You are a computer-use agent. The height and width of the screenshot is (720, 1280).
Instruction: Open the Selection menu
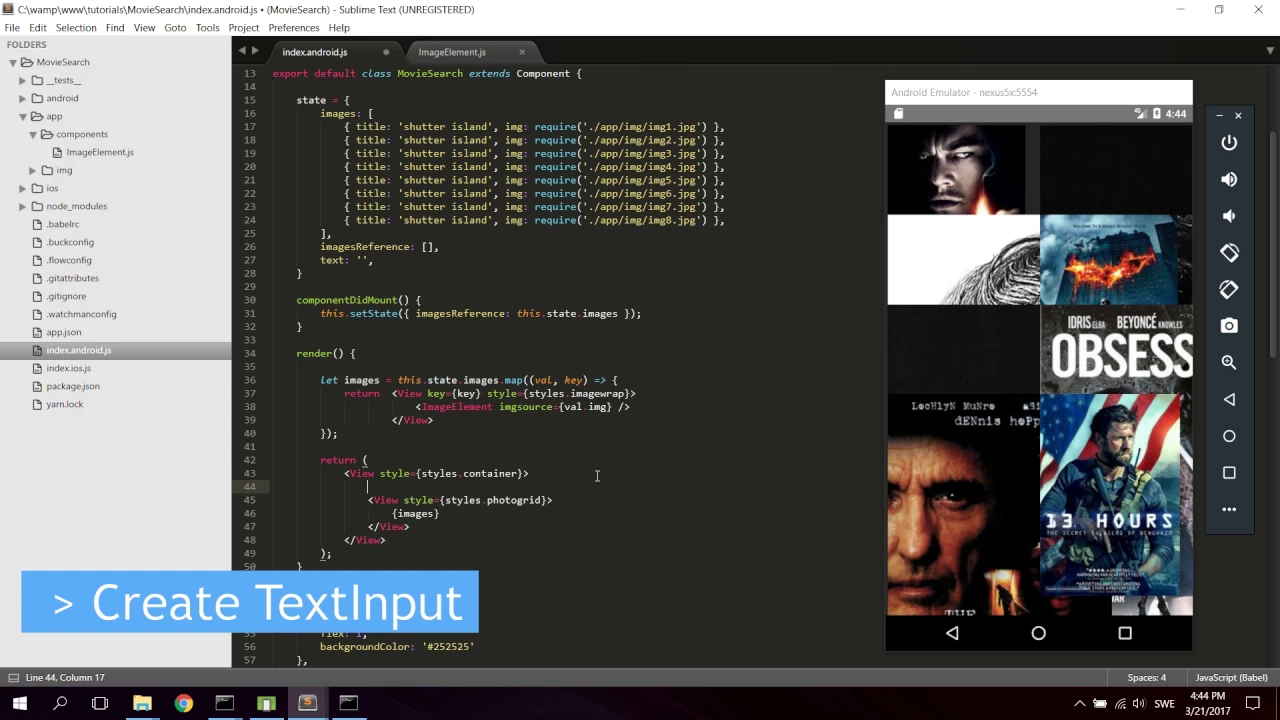coord(76,27)
